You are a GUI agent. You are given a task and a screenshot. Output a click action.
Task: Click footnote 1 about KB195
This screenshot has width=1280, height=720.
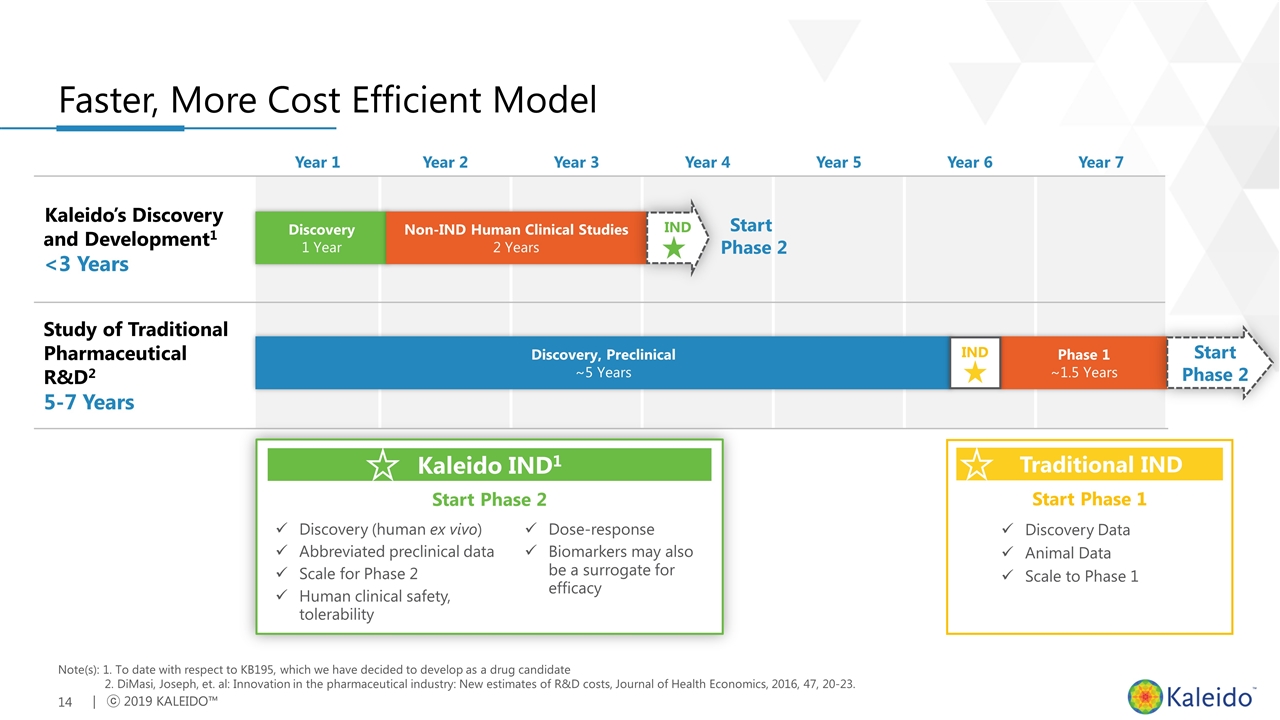click(336, 669)
